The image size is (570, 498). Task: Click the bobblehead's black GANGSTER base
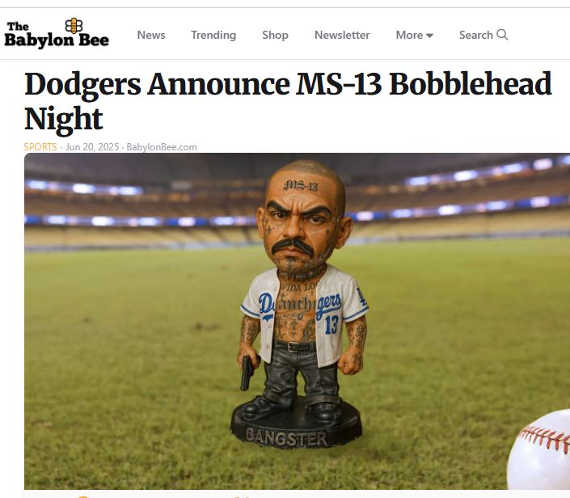tap(296, 425)
